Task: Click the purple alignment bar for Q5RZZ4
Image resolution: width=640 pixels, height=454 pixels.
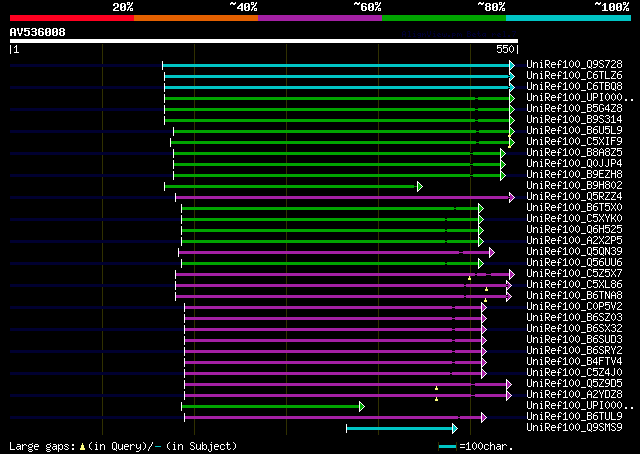Action: (342, 198)
